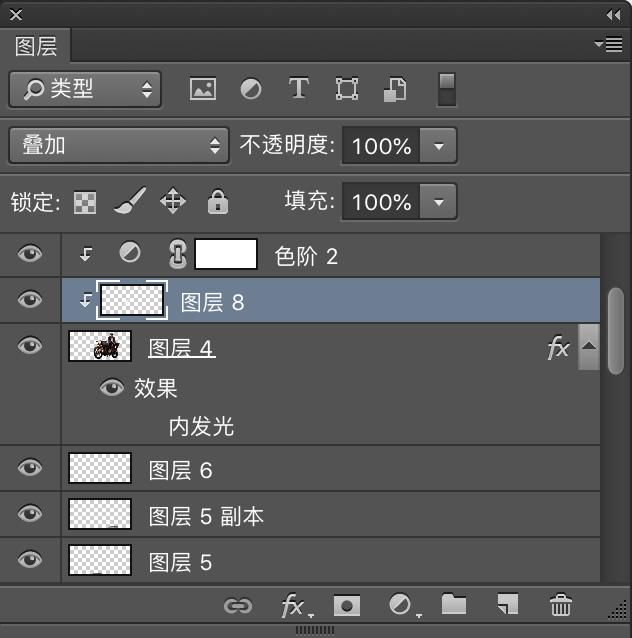Screen dimensions: 632x638
Task: Hide the 图层 5 副本 layer
Action: (30, 513)
